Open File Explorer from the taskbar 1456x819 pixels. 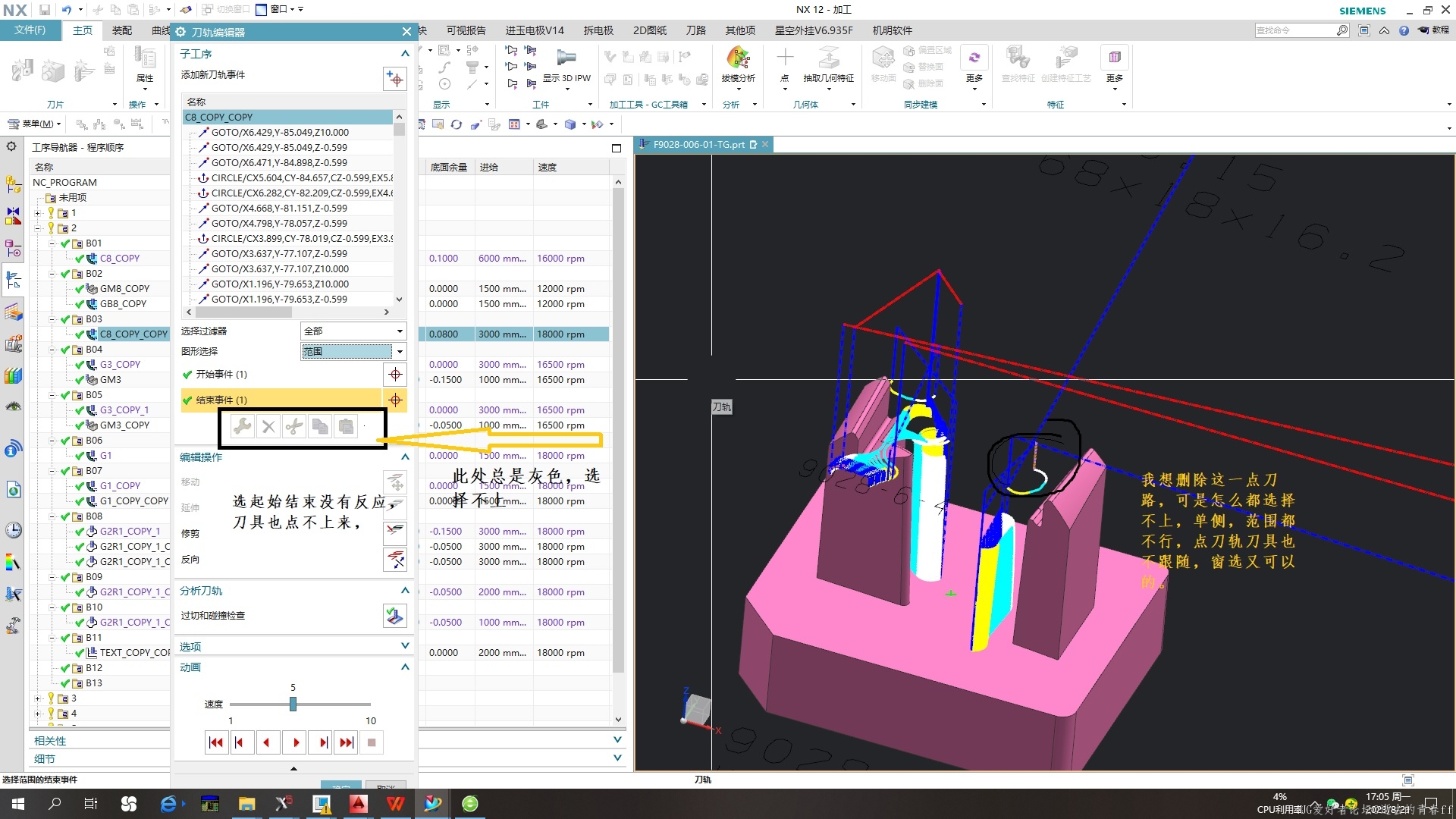click(x=246, y=804)
